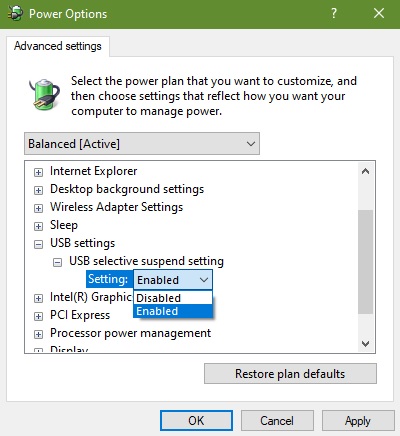Click the settings list scrollbar thumb
The image size is (400, 436).
[366, 262]
